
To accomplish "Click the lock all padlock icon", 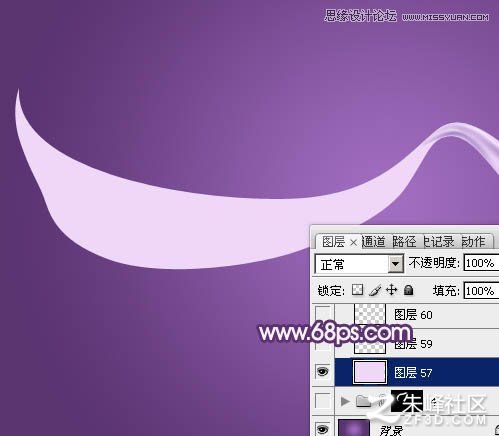I will point(408,290).
